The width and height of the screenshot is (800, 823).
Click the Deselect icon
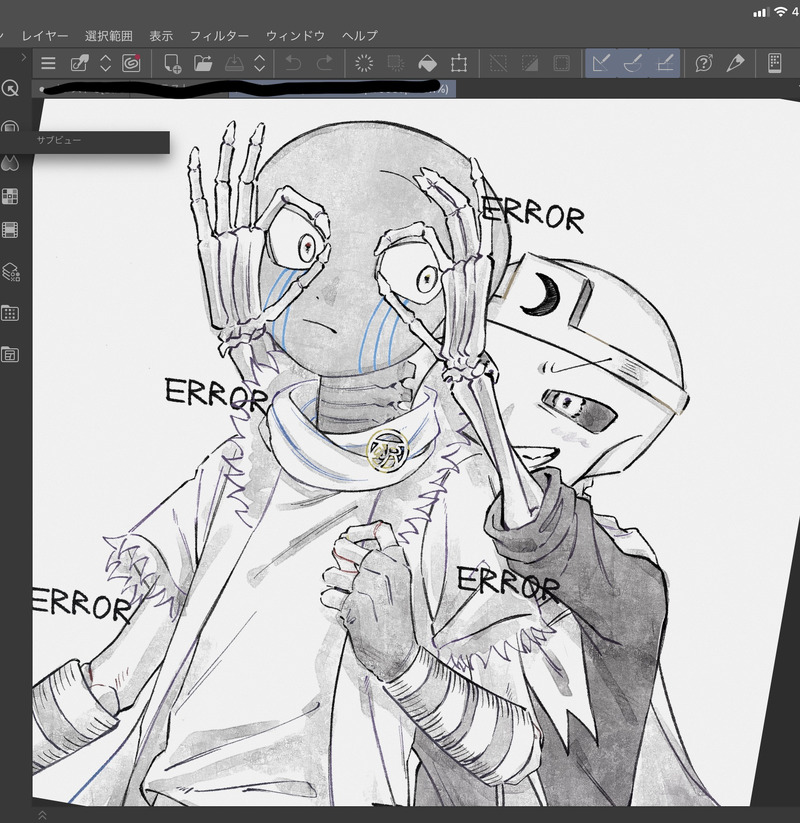point(498,64)
